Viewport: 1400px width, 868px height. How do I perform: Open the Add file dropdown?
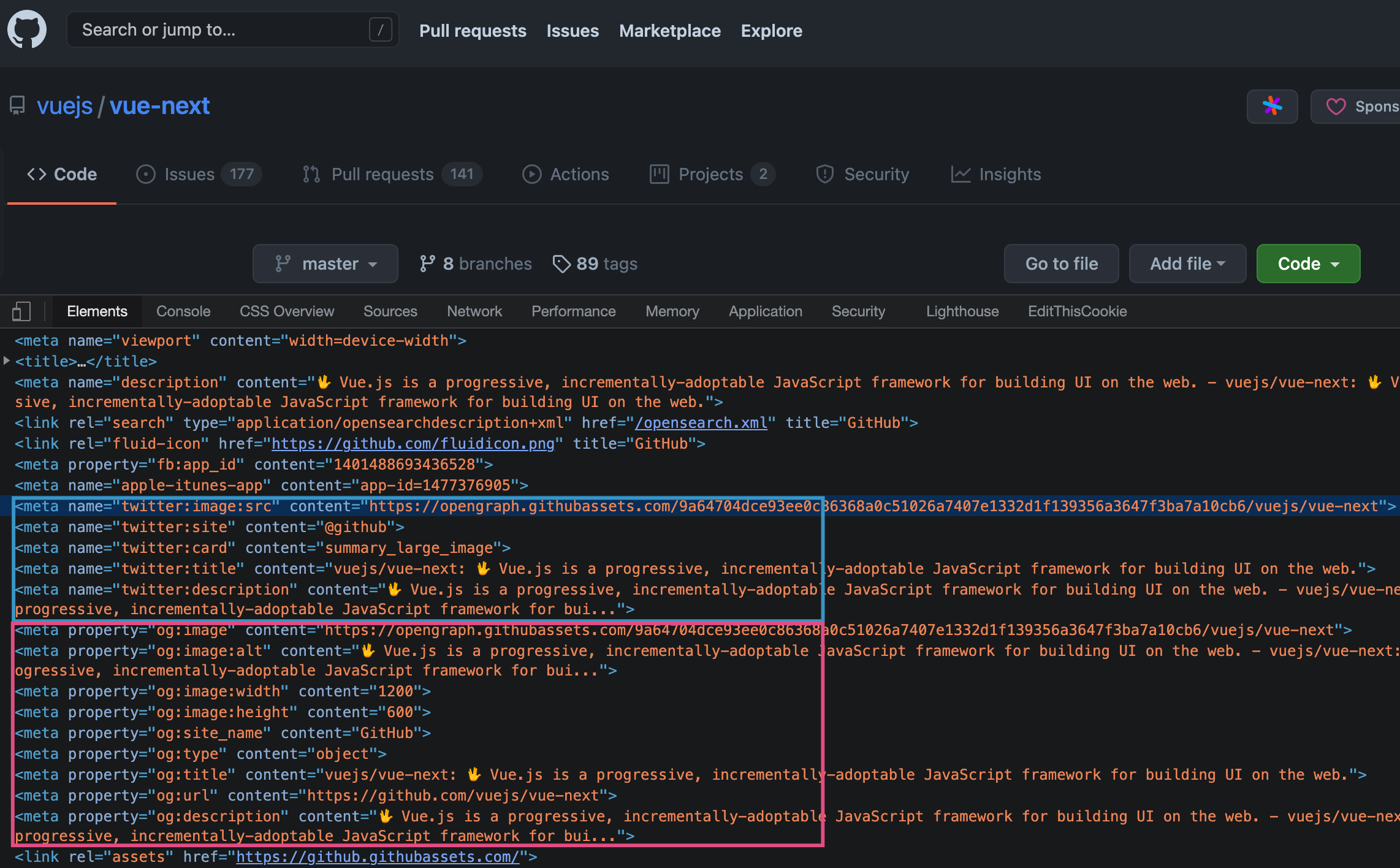tap(1187, 264)
